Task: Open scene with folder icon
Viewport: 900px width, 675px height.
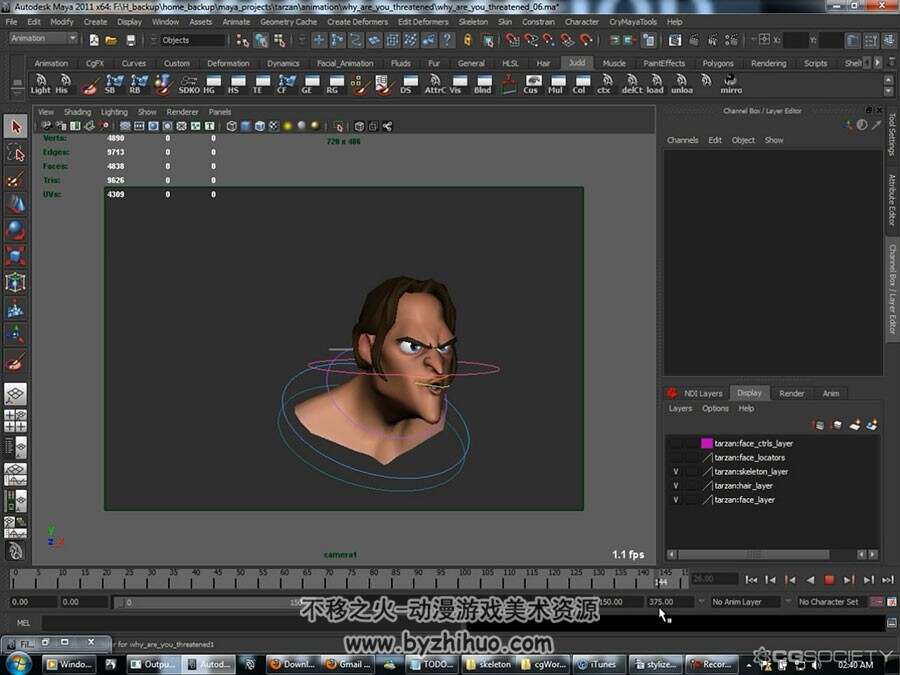Action: [111, 40]
